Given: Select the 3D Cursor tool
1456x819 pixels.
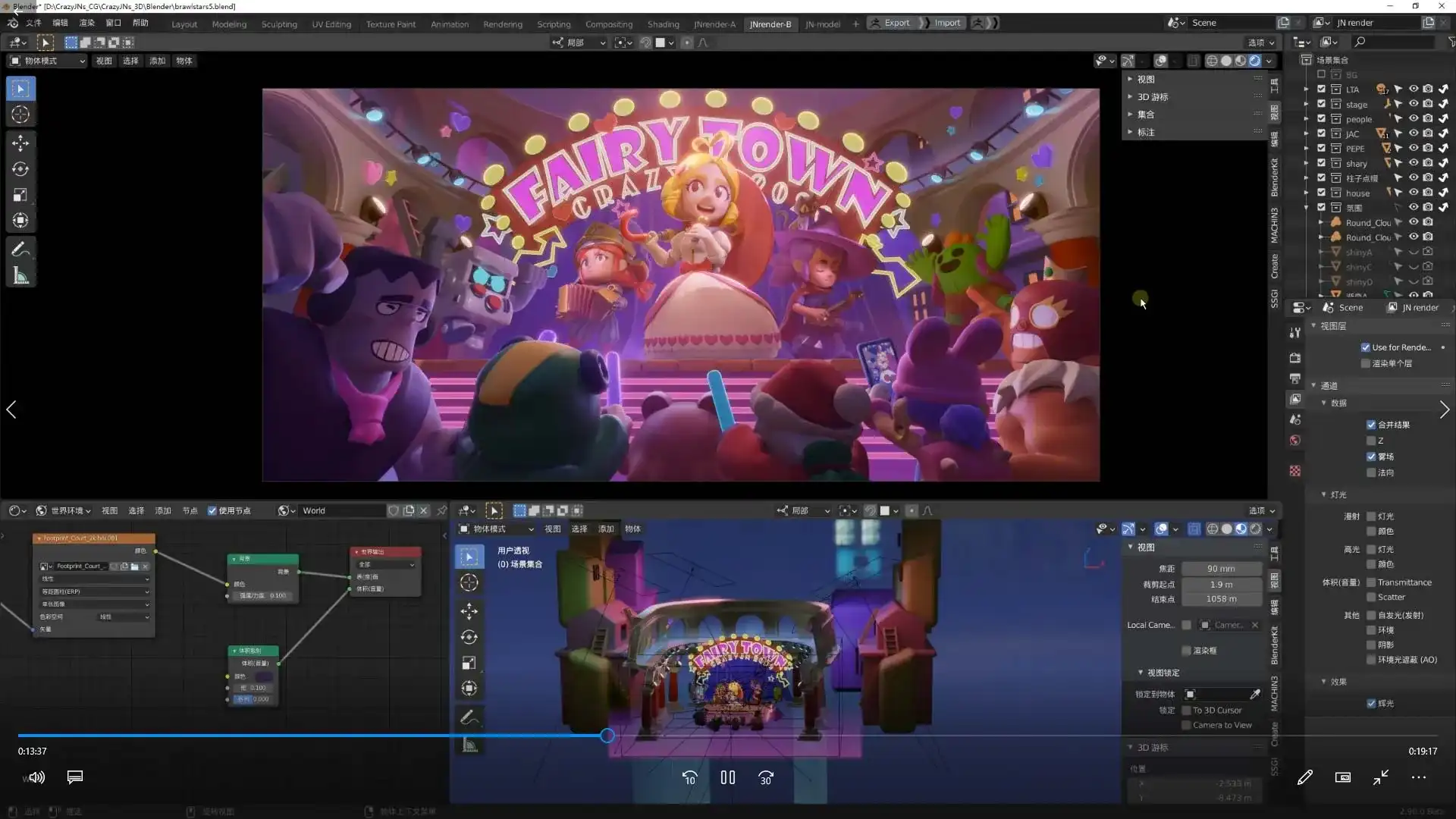Looking at the screenshot, I should [20, 115].
